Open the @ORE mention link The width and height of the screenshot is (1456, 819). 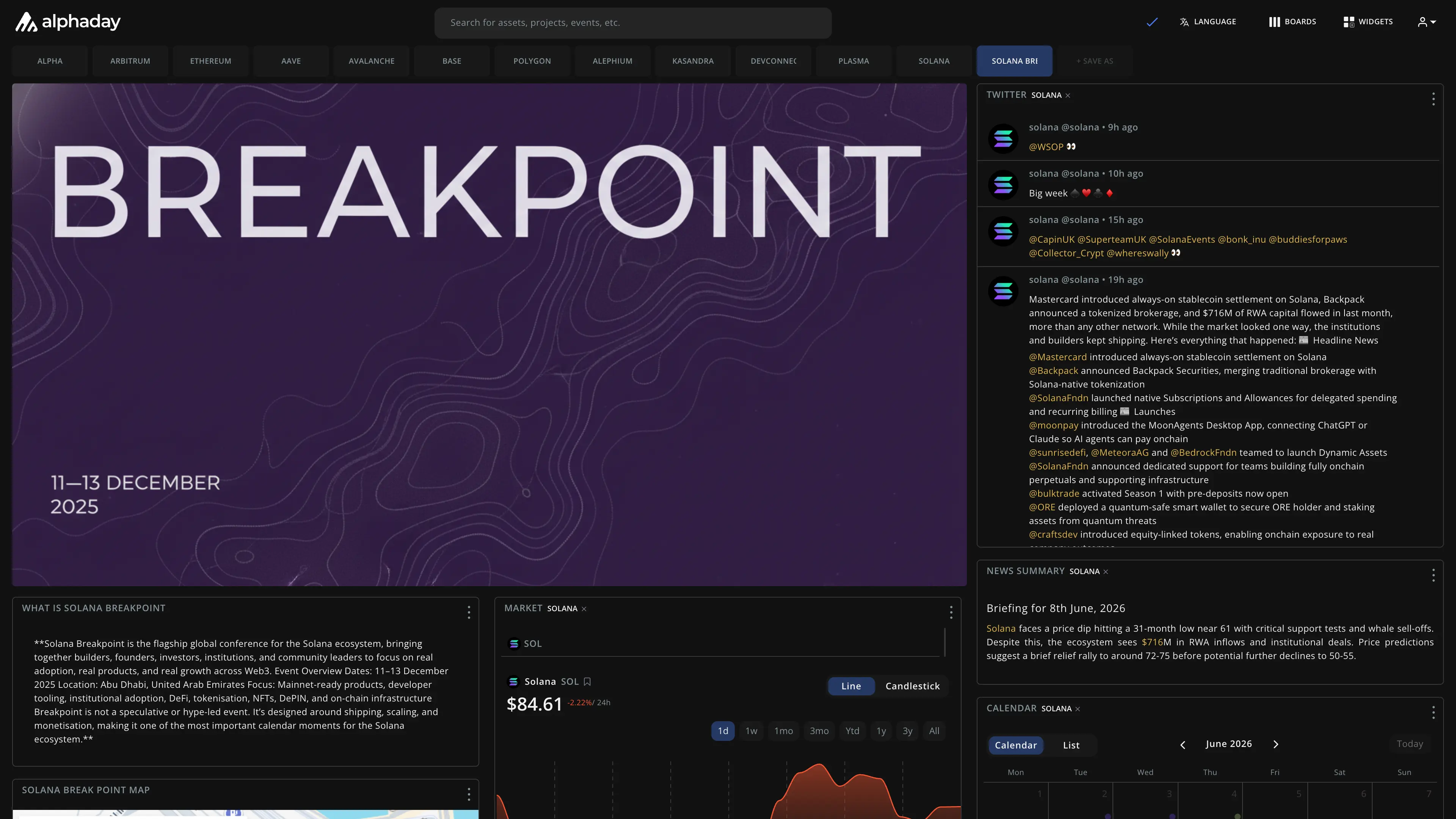1042,508
